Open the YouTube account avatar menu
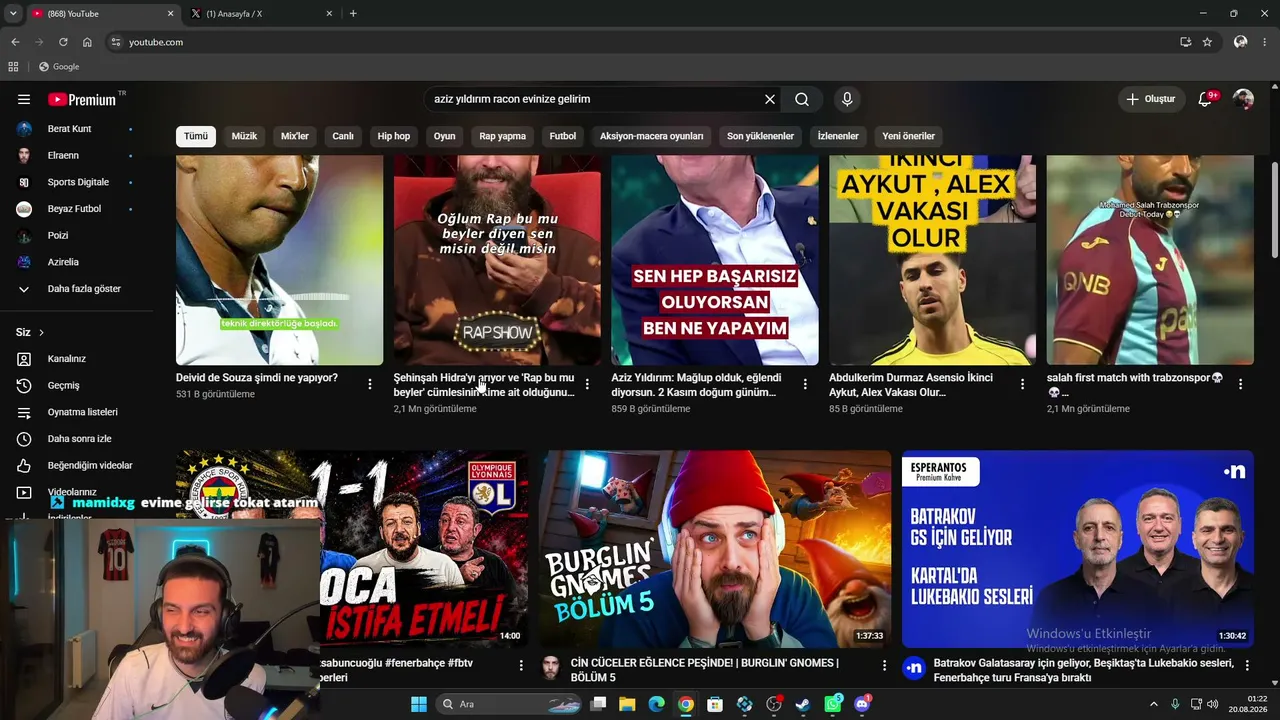The width and height of the screenshot is (1280, 720). [x=1243, y=99]
